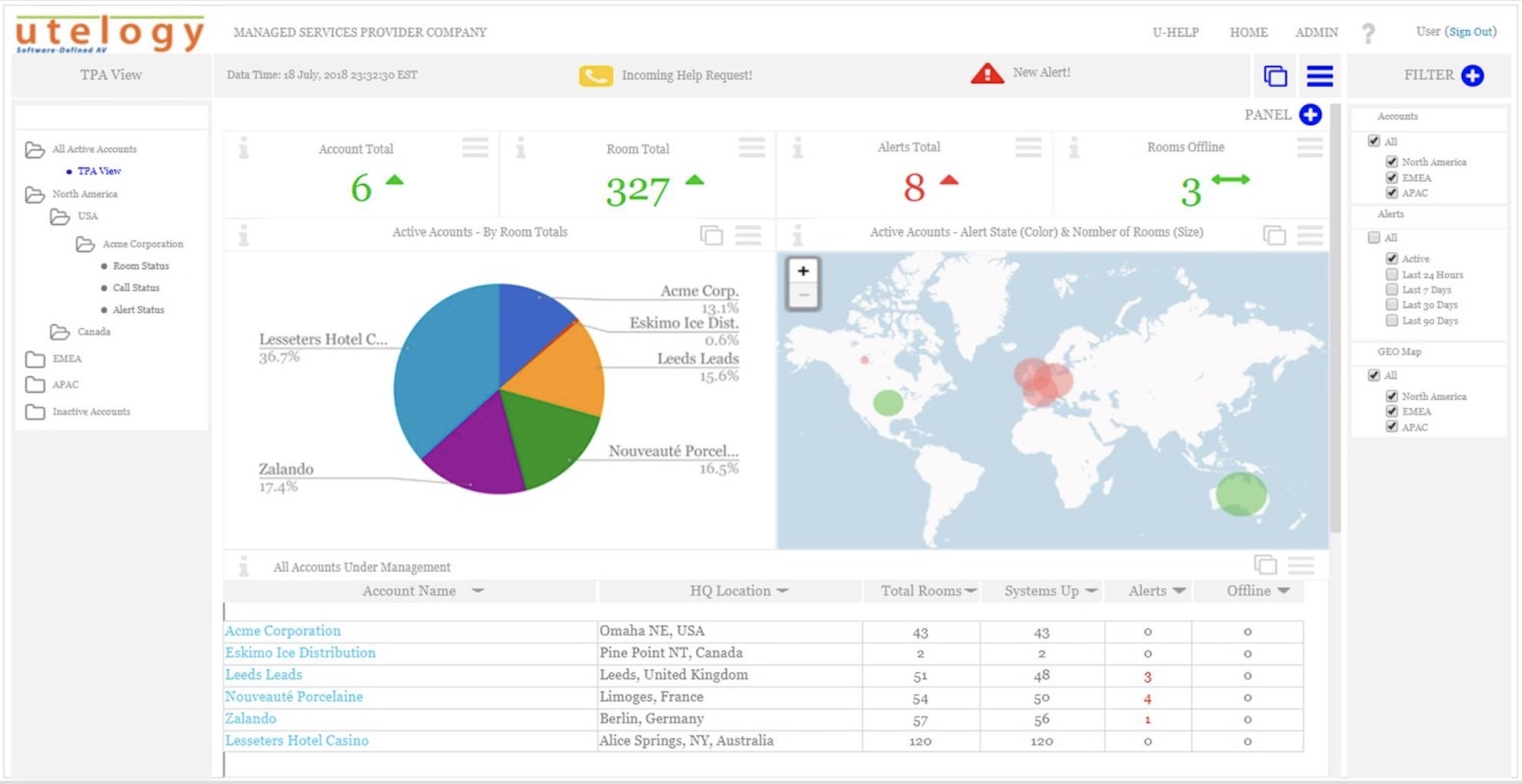The height and width of the screenshot is (784, 1522).
Task: Click the red New Alert warning triangle
Action: (x=987, y=73)
